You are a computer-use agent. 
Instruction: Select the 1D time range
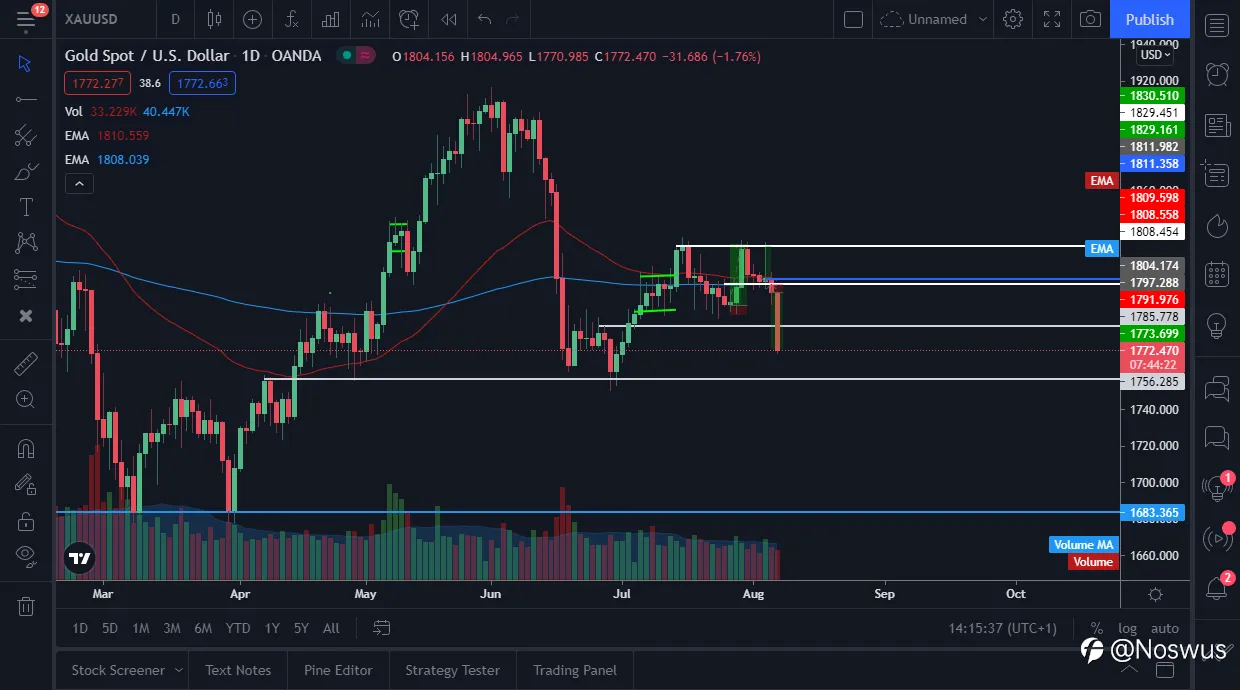(x=81, y=628)
